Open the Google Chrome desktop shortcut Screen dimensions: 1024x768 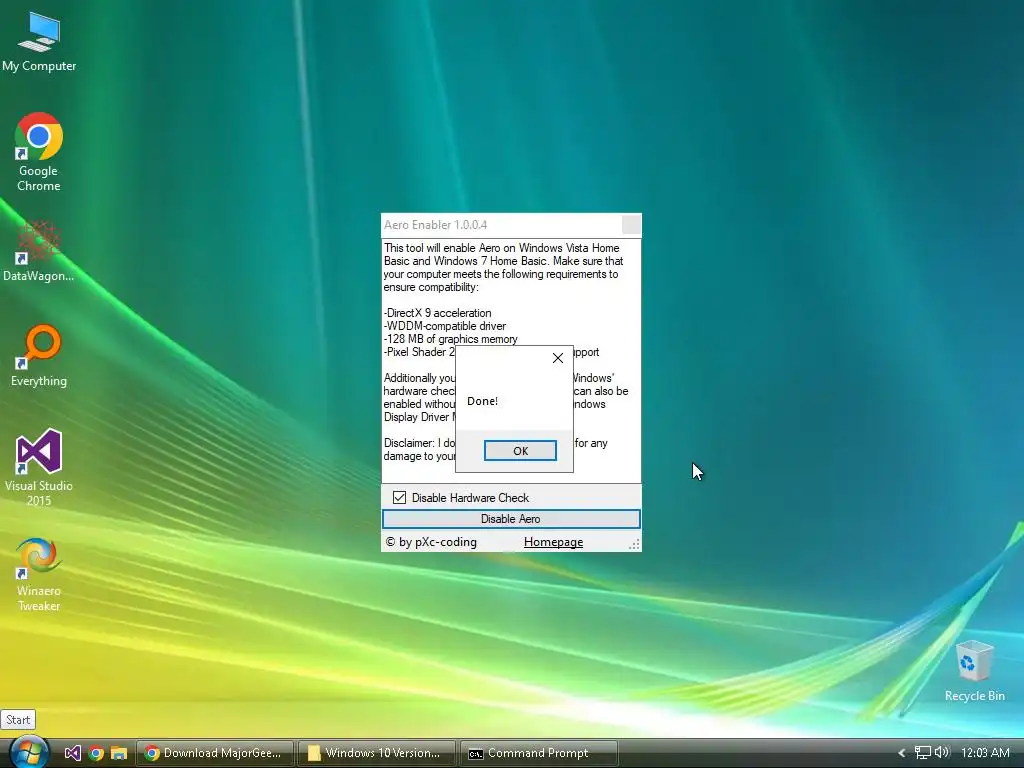tap(39, 152)
